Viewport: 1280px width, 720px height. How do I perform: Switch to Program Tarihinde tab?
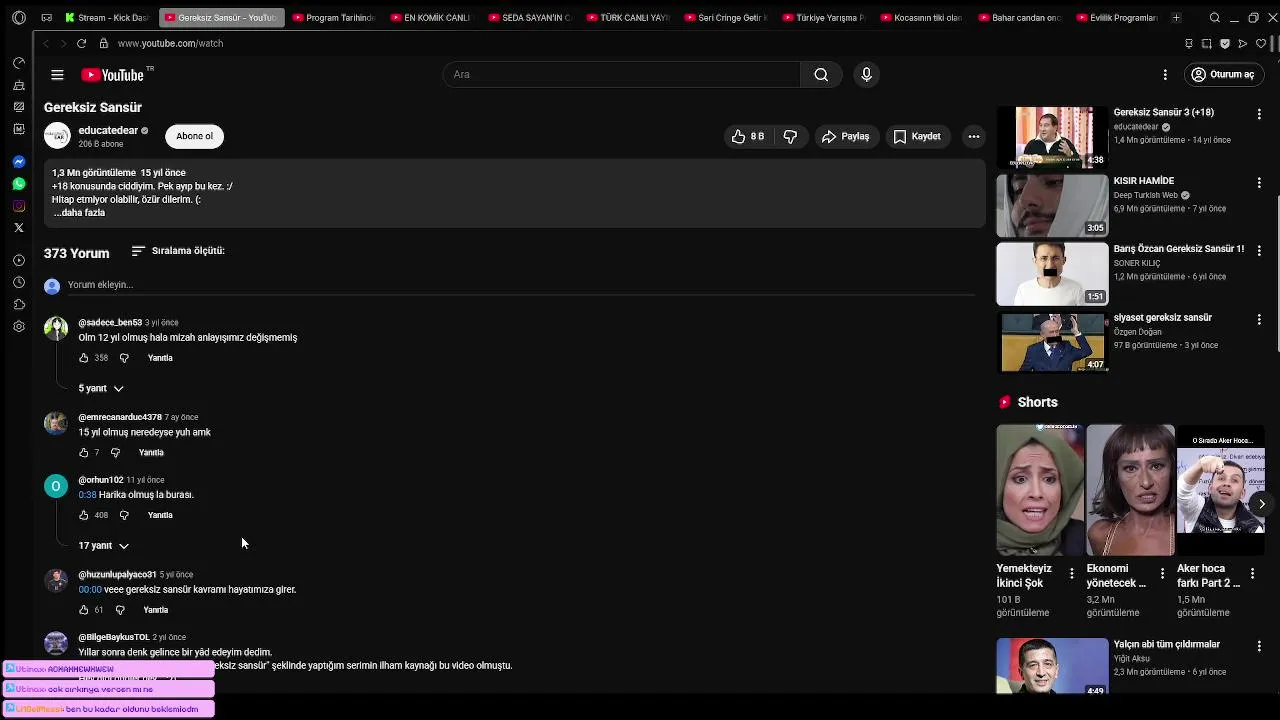(x=334, y=17)
